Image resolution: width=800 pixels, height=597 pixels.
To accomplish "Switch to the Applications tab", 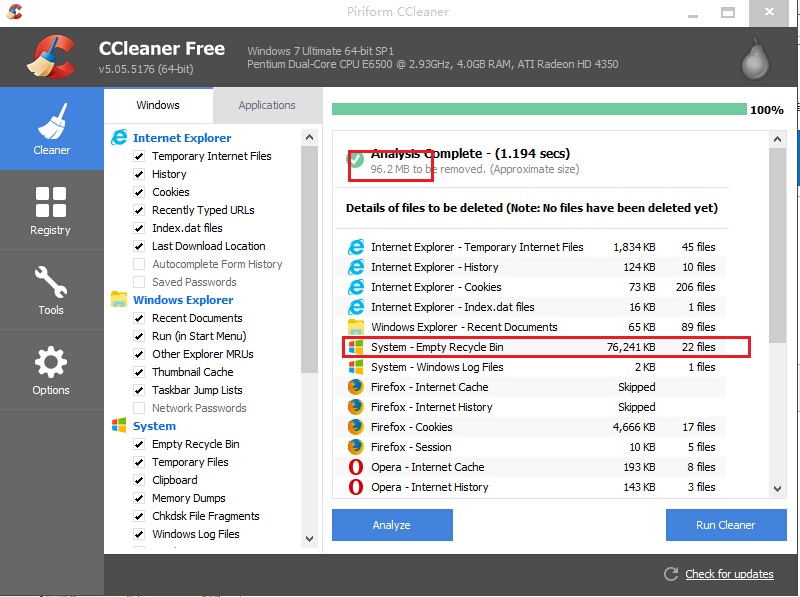I will [267, 105].
